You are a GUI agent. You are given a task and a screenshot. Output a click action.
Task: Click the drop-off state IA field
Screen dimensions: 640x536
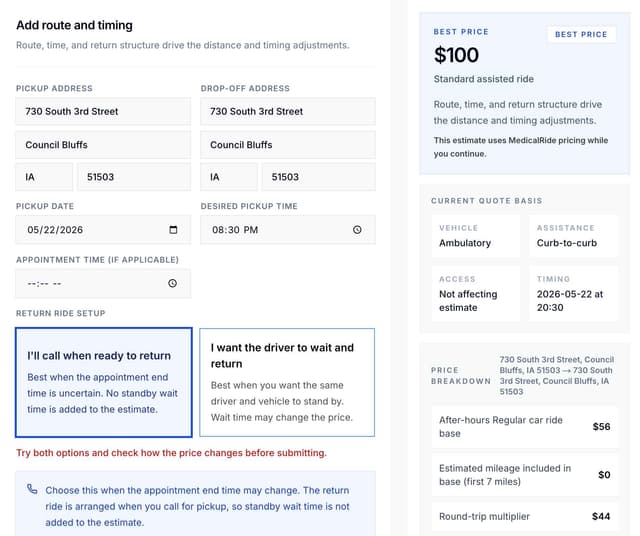coord(229,177)
